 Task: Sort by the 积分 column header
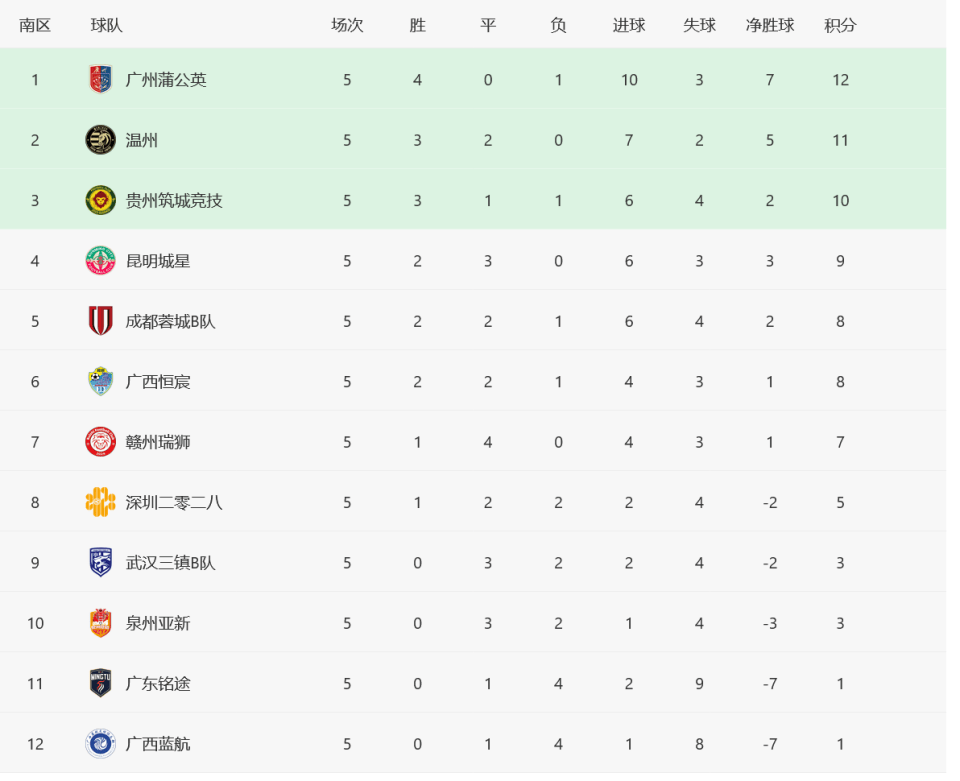pos(841,26)
